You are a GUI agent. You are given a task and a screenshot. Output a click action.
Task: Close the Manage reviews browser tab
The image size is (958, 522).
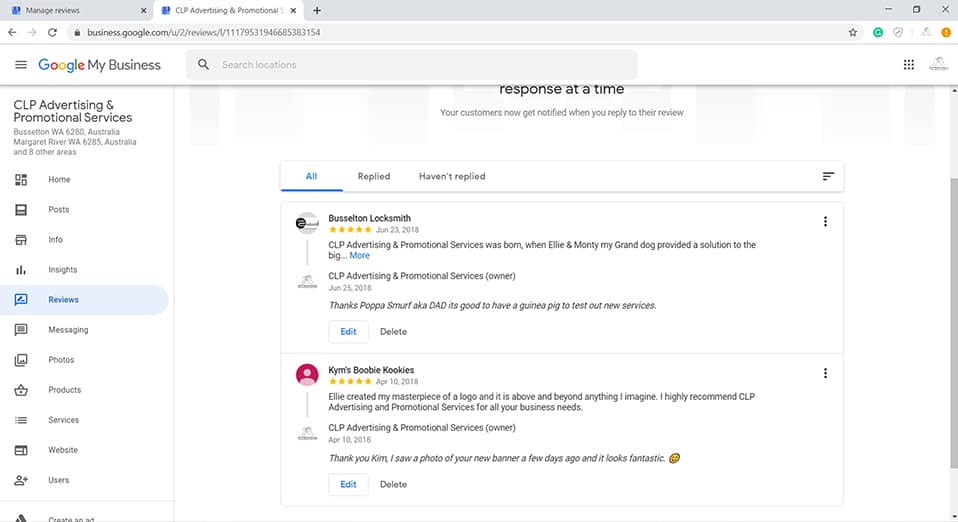(x=144, y=10)
